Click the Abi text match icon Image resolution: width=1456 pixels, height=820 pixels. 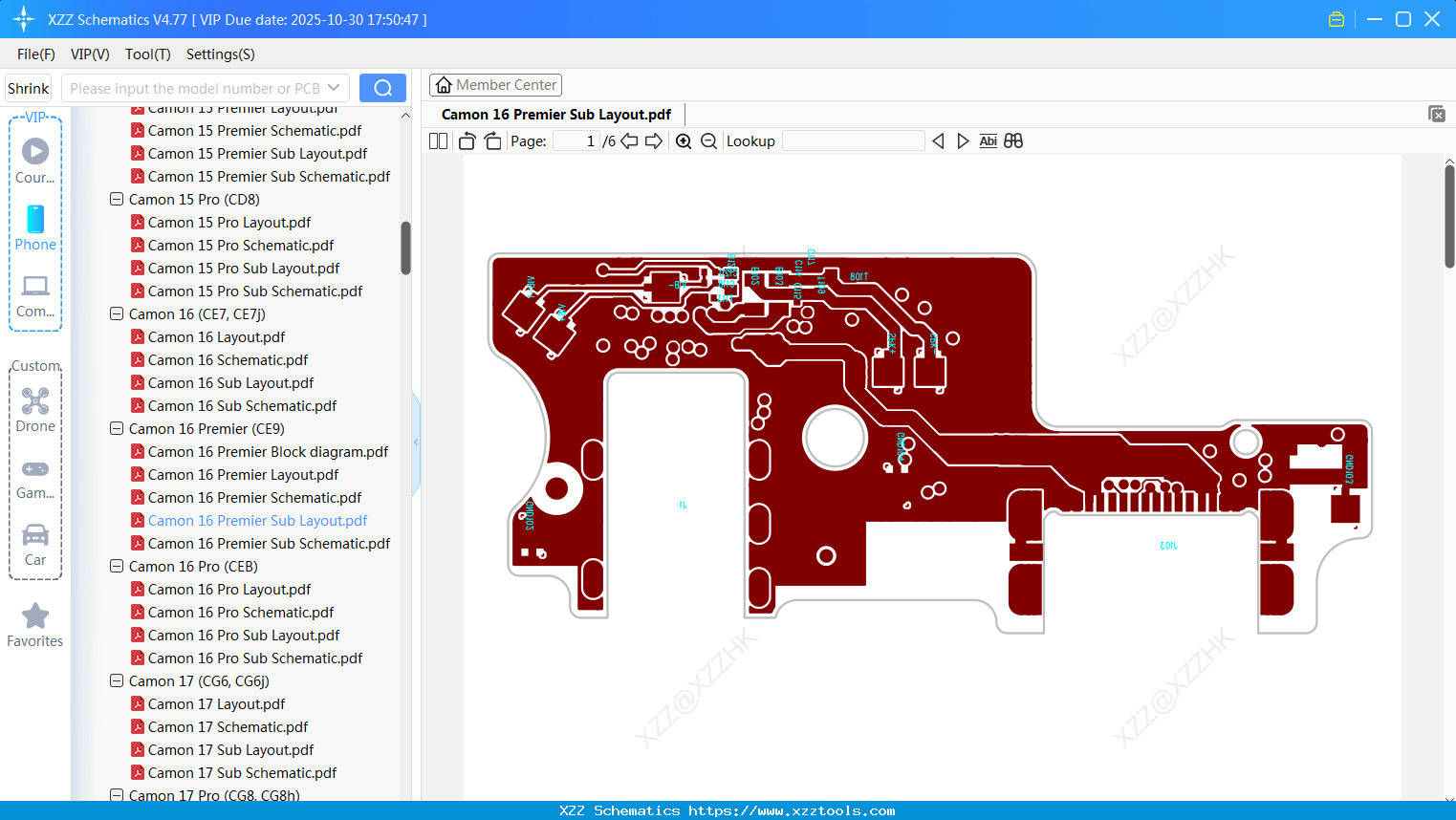click(x=989, y=141)
